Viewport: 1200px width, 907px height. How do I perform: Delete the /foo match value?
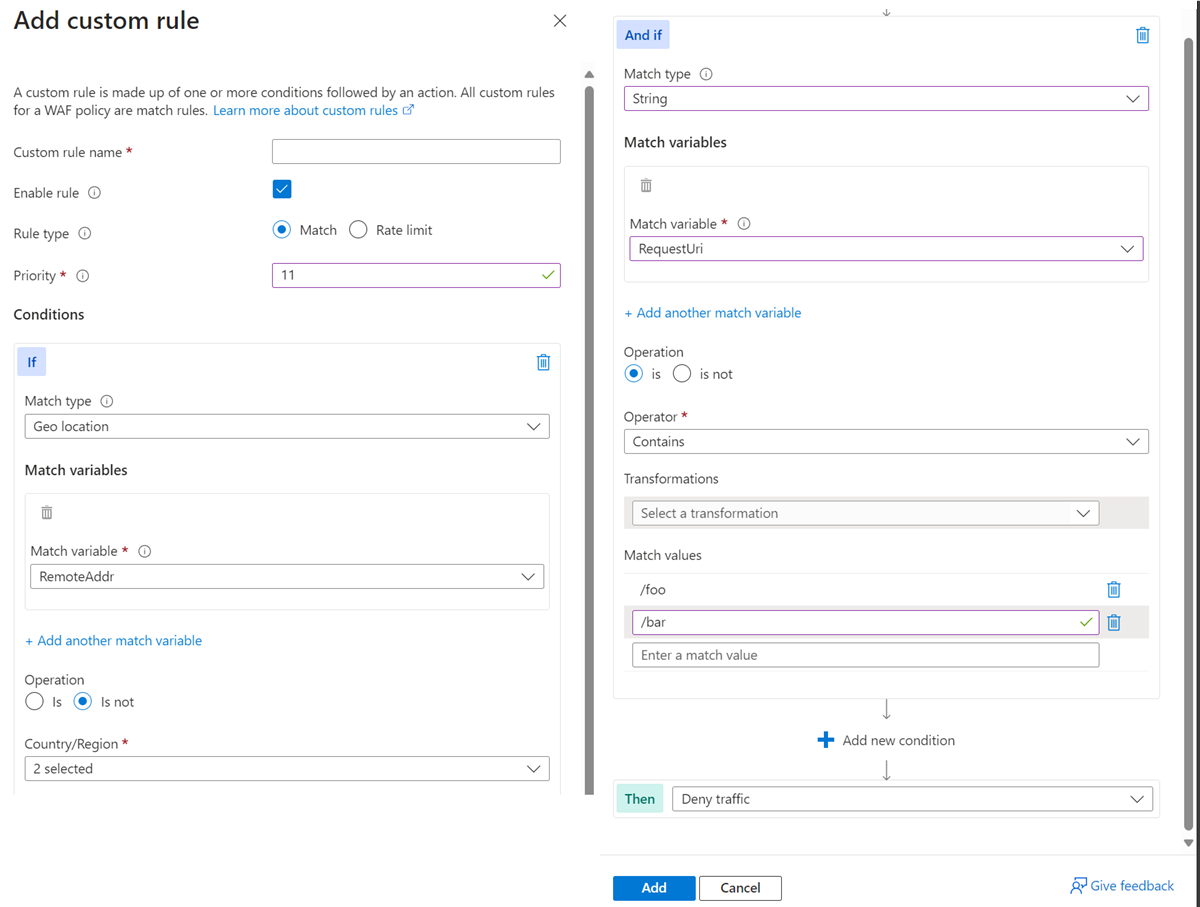point(1114,590)
